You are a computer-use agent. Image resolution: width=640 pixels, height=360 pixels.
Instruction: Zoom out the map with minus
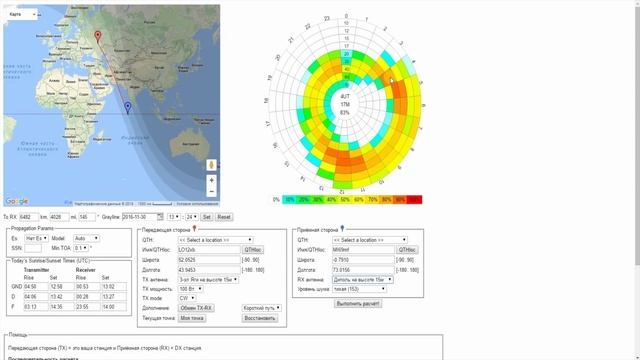click(x=211, y=191)
